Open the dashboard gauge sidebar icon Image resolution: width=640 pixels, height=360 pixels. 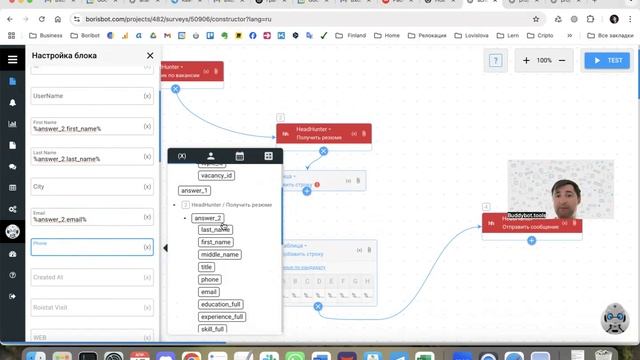pyautogui.click(x=12, y=254)
